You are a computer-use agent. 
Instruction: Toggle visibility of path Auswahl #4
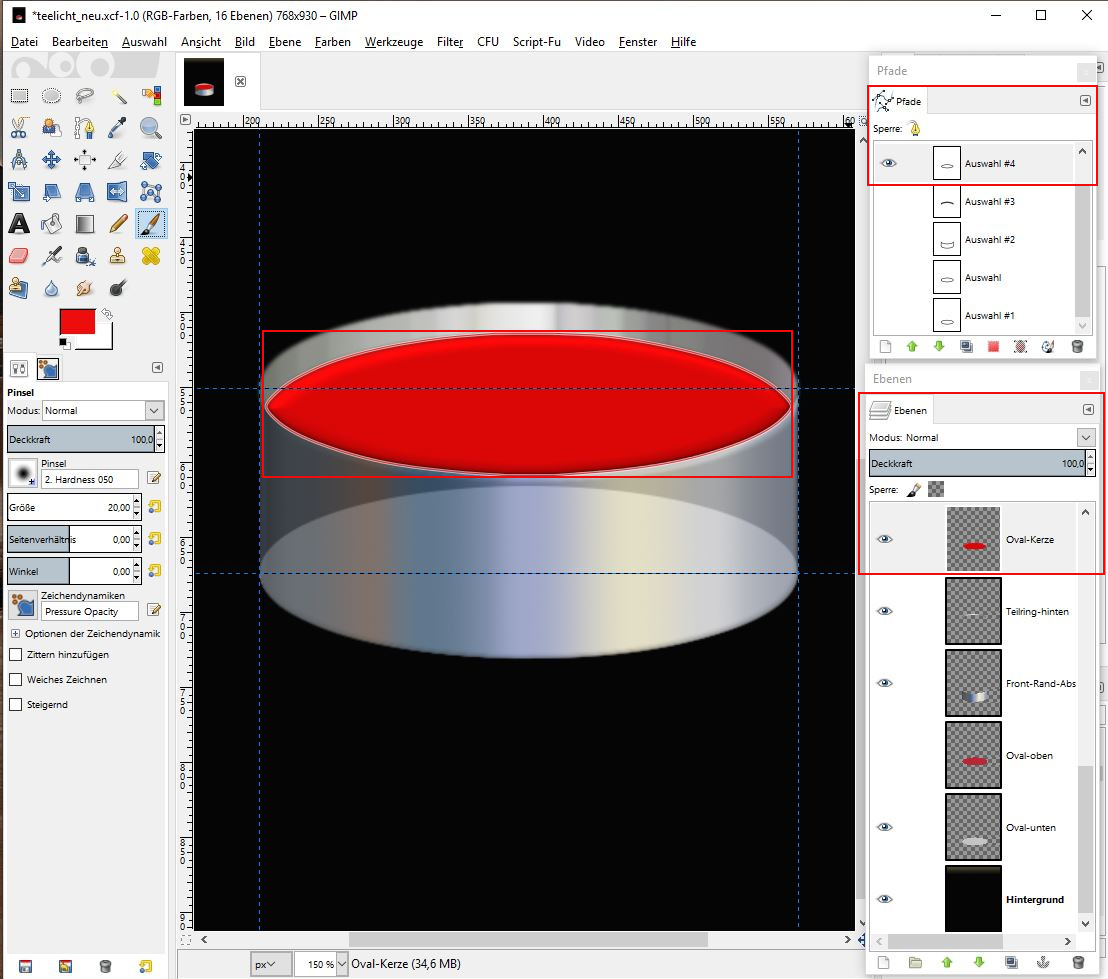(889, 163)
